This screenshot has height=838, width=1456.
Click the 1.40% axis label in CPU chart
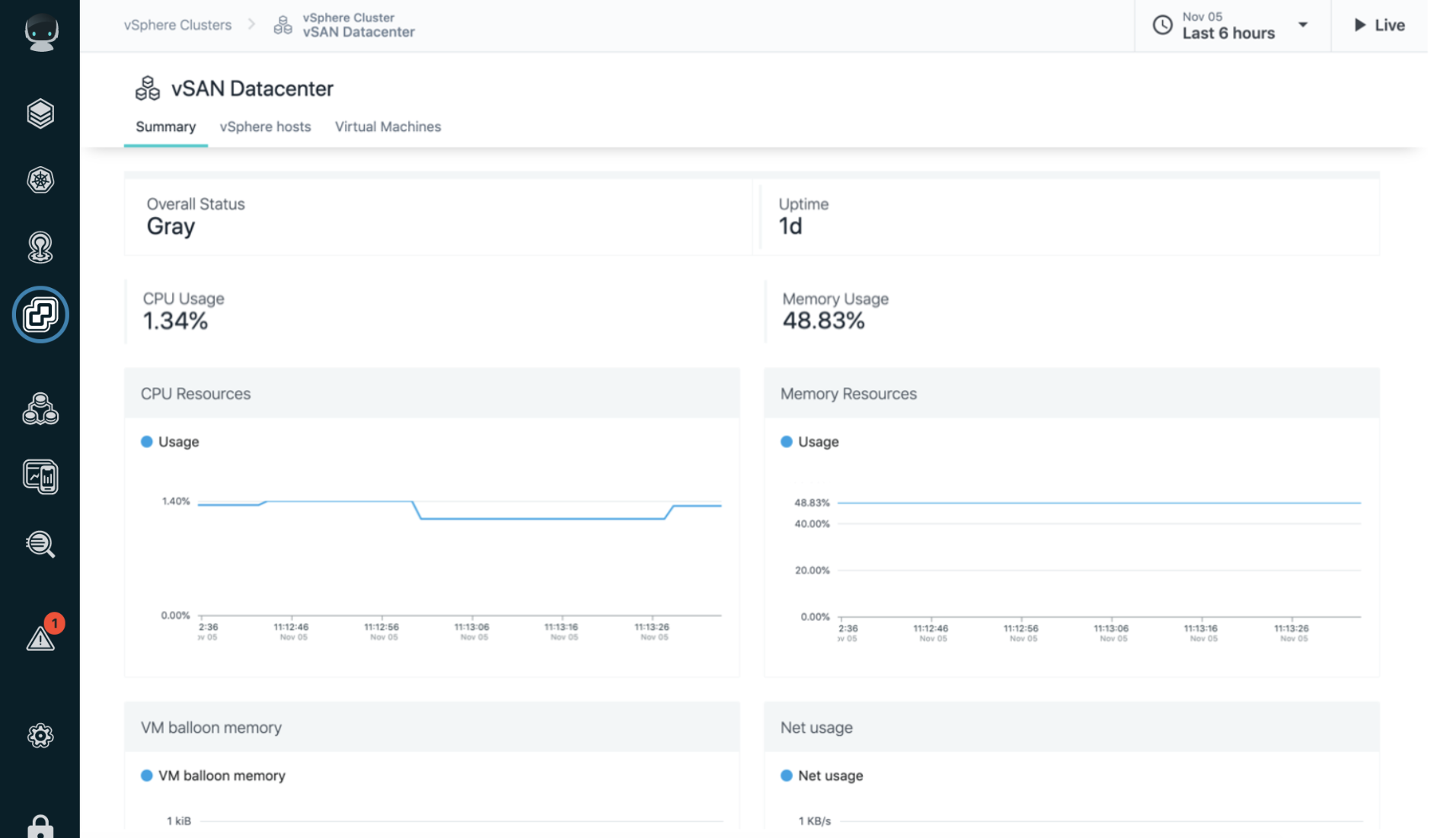coord(176,501)
